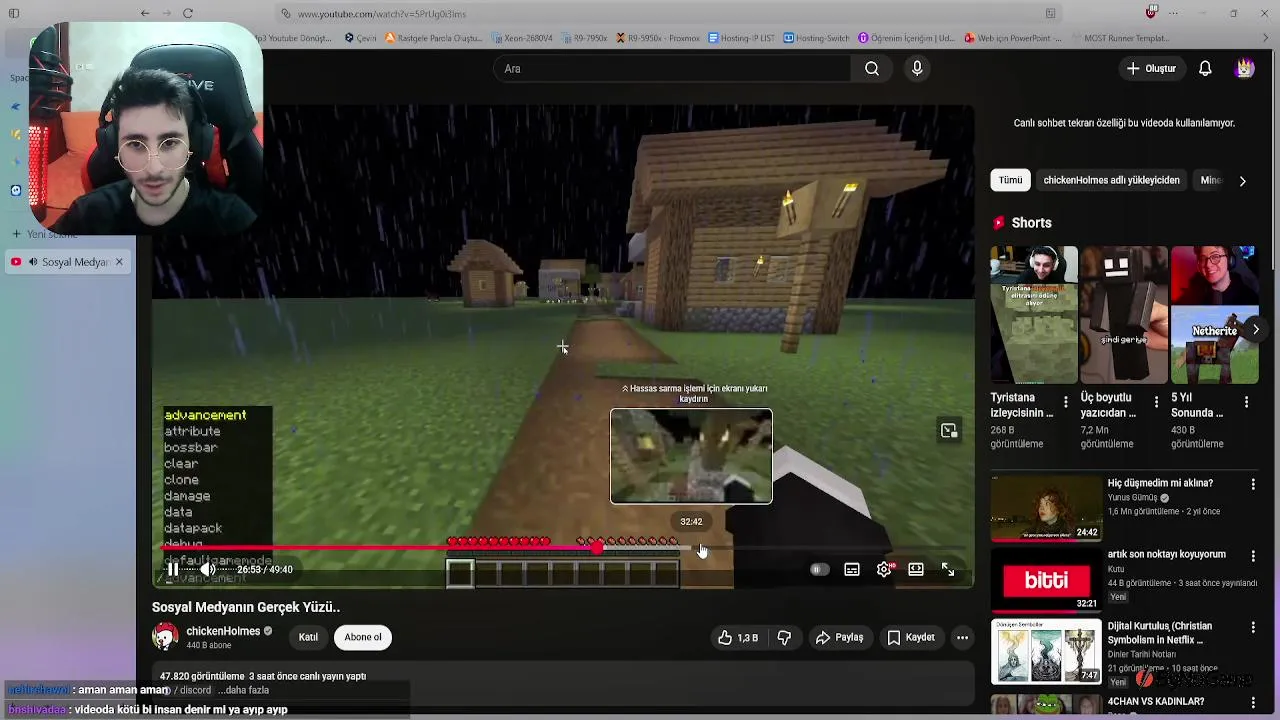Click the browser address bar URL
Viewport: 1280px width, 720px height.
[x=382, y=14]
